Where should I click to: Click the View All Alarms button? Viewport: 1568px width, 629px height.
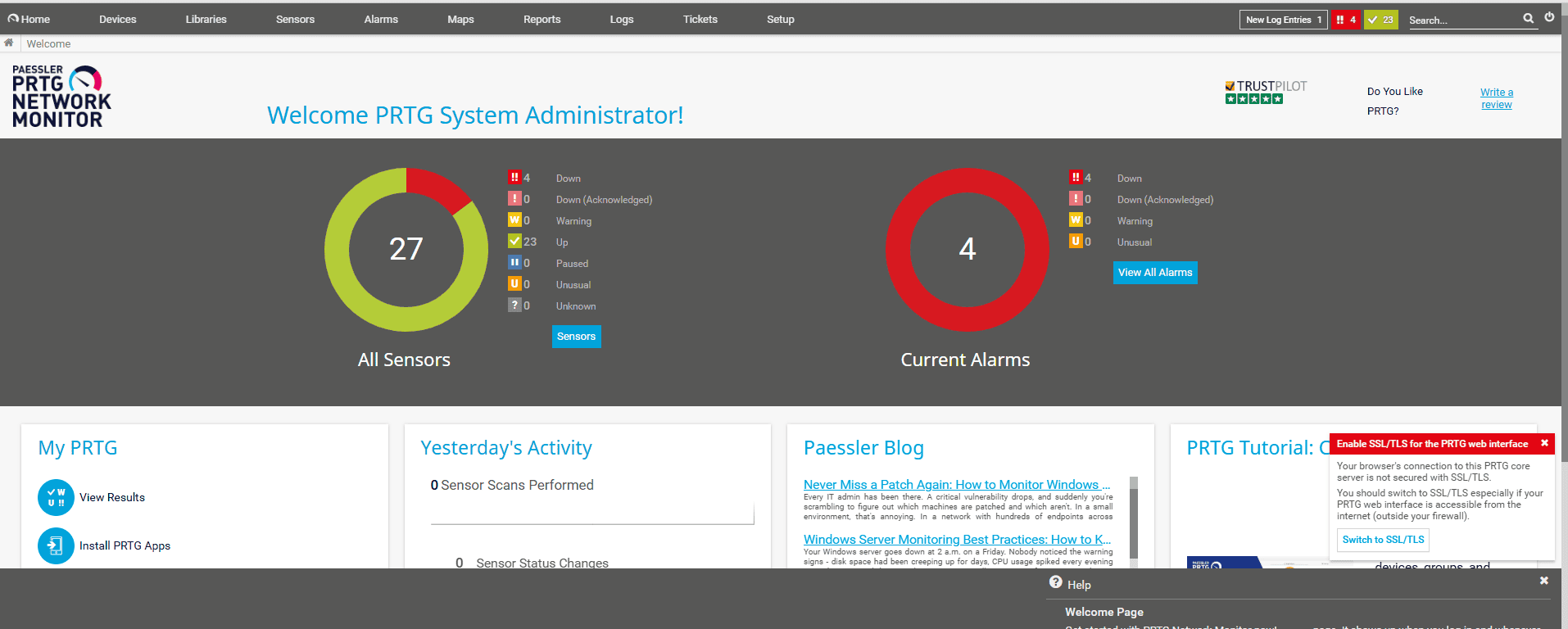pyautogui.click(x=1155, y=273)
